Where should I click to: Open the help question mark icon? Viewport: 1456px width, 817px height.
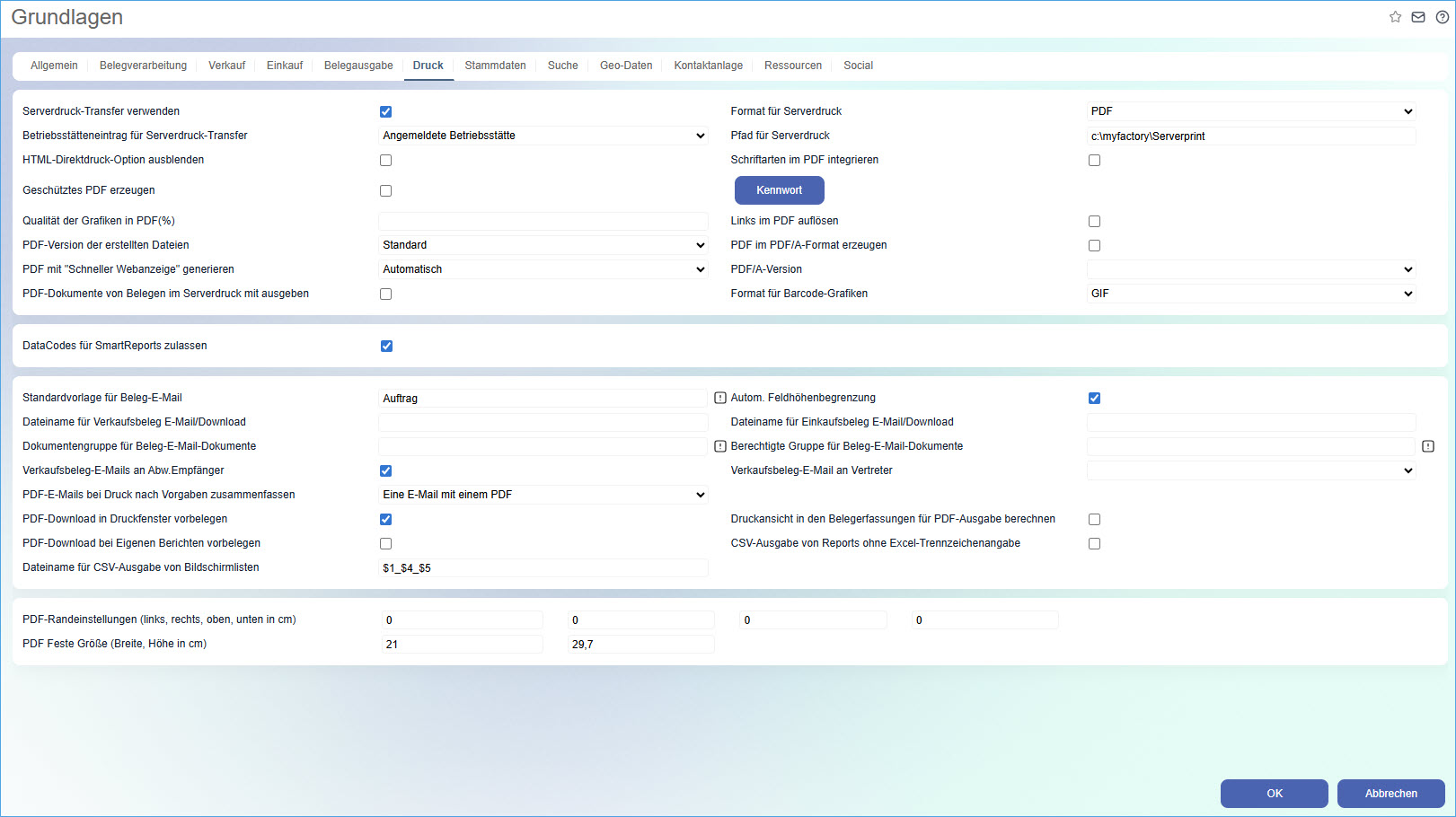coord(1442,17)
